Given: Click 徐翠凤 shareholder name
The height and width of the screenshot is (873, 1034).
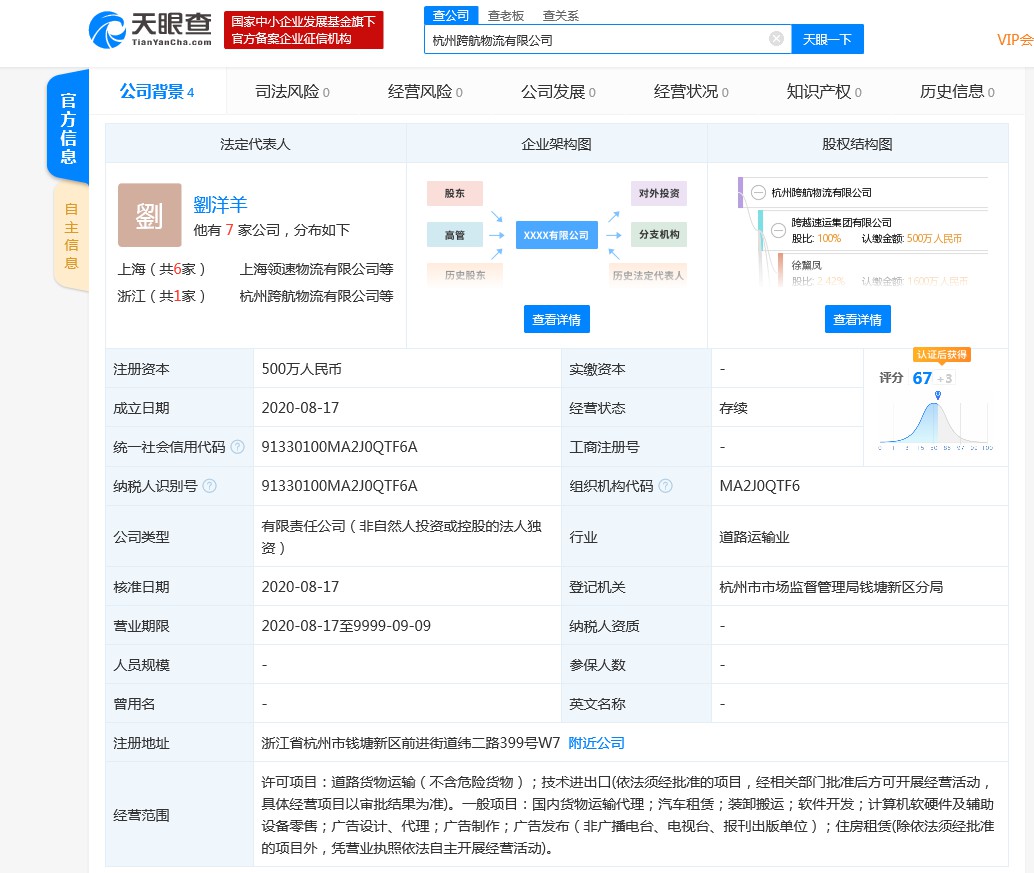Looking at the screenshot, I should [x=806, y=265].
